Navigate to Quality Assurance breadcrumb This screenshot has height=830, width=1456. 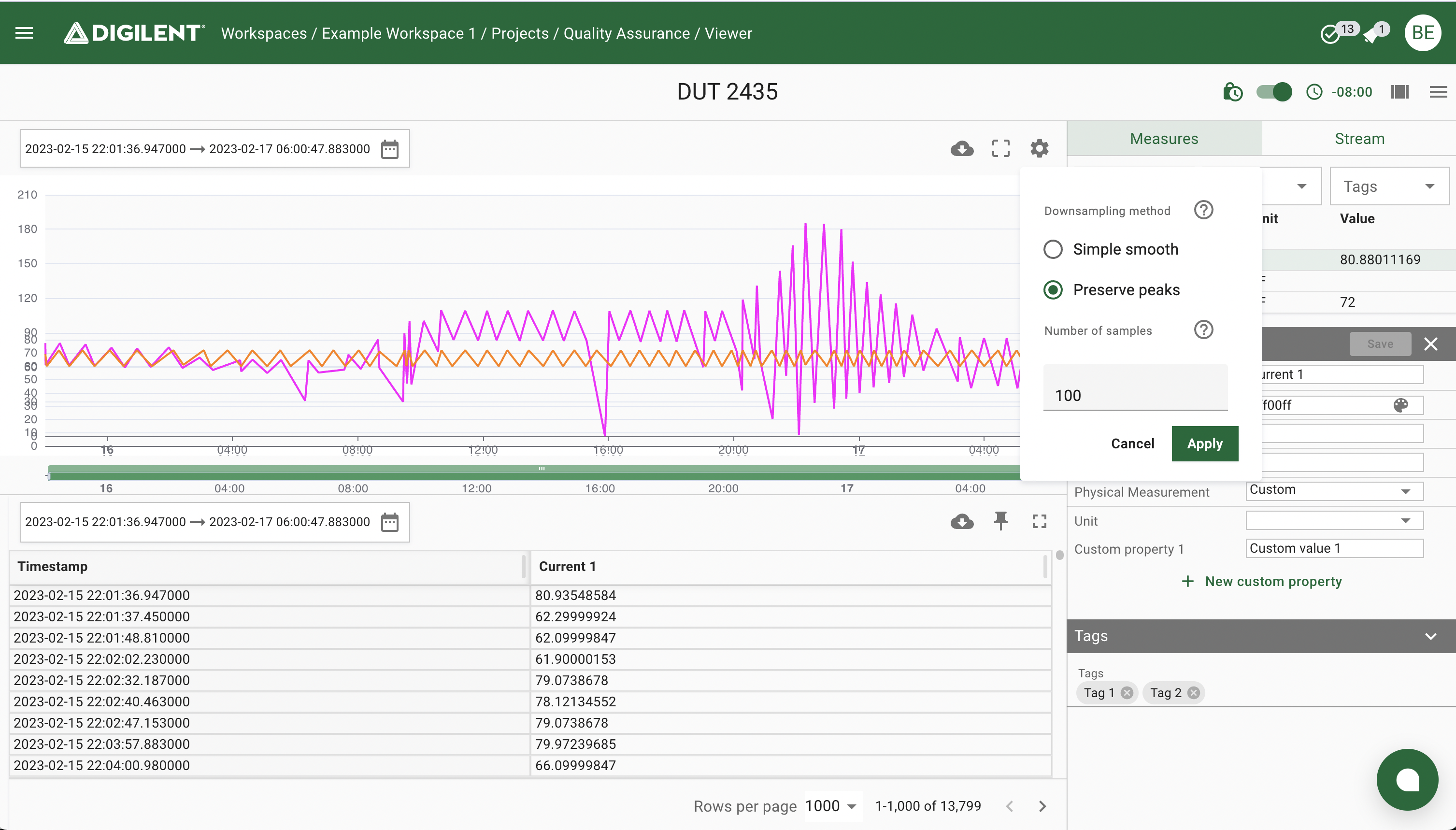pyautogui.click(x=627, y=33)
